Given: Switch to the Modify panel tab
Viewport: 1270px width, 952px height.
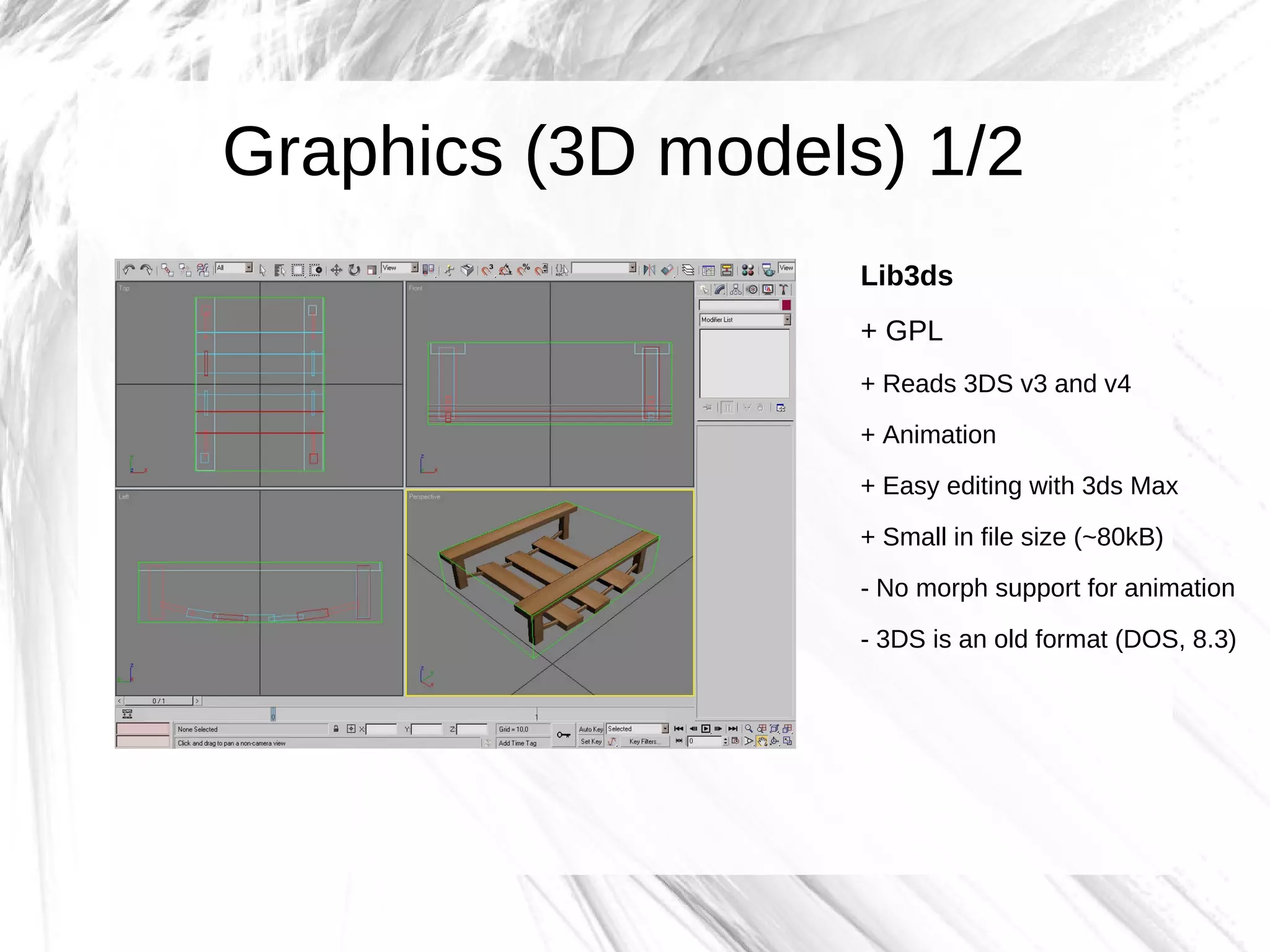Looking at the screenshot, I should (720, 290).
